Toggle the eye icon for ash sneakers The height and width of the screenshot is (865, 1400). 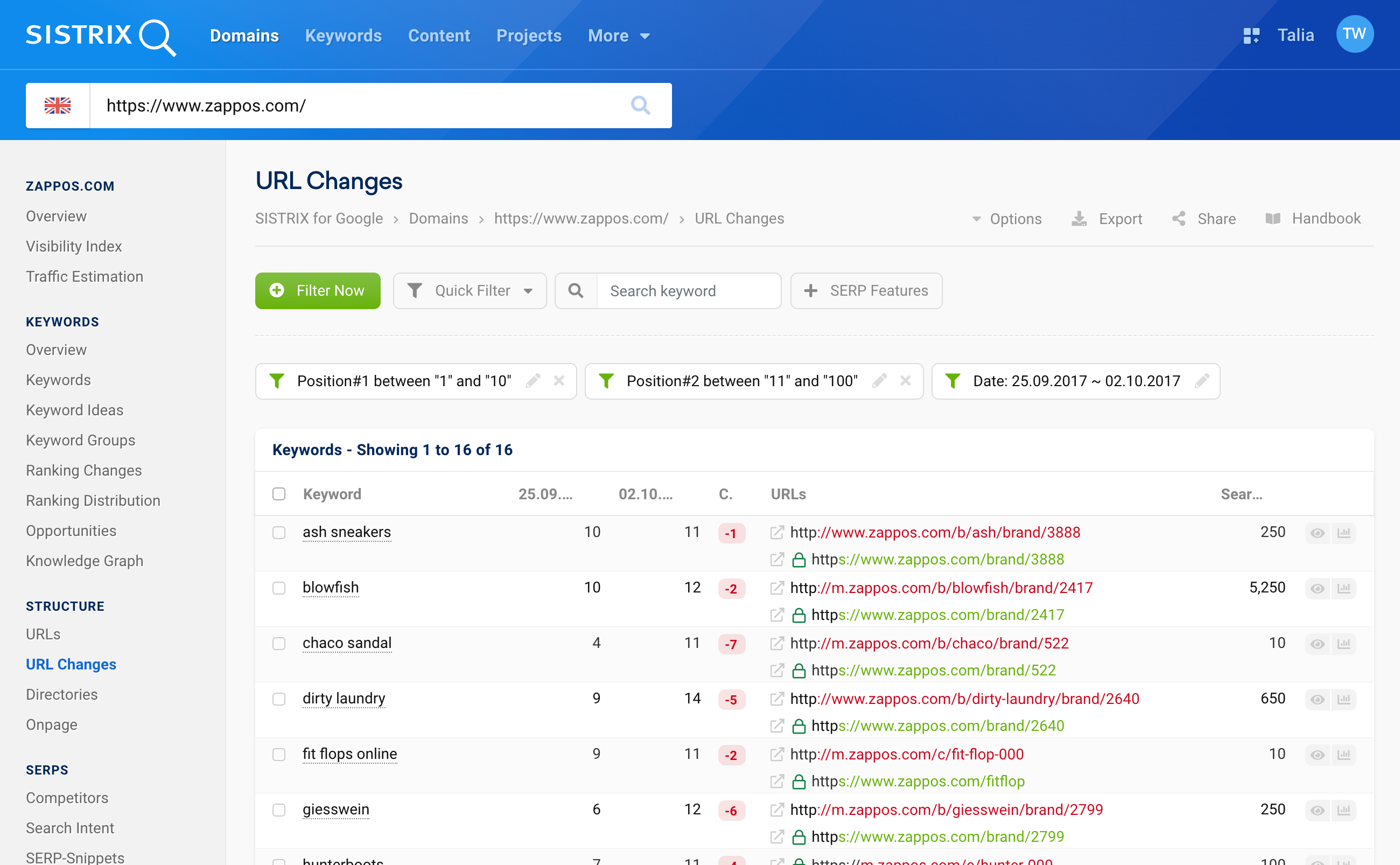(1318, 533)
